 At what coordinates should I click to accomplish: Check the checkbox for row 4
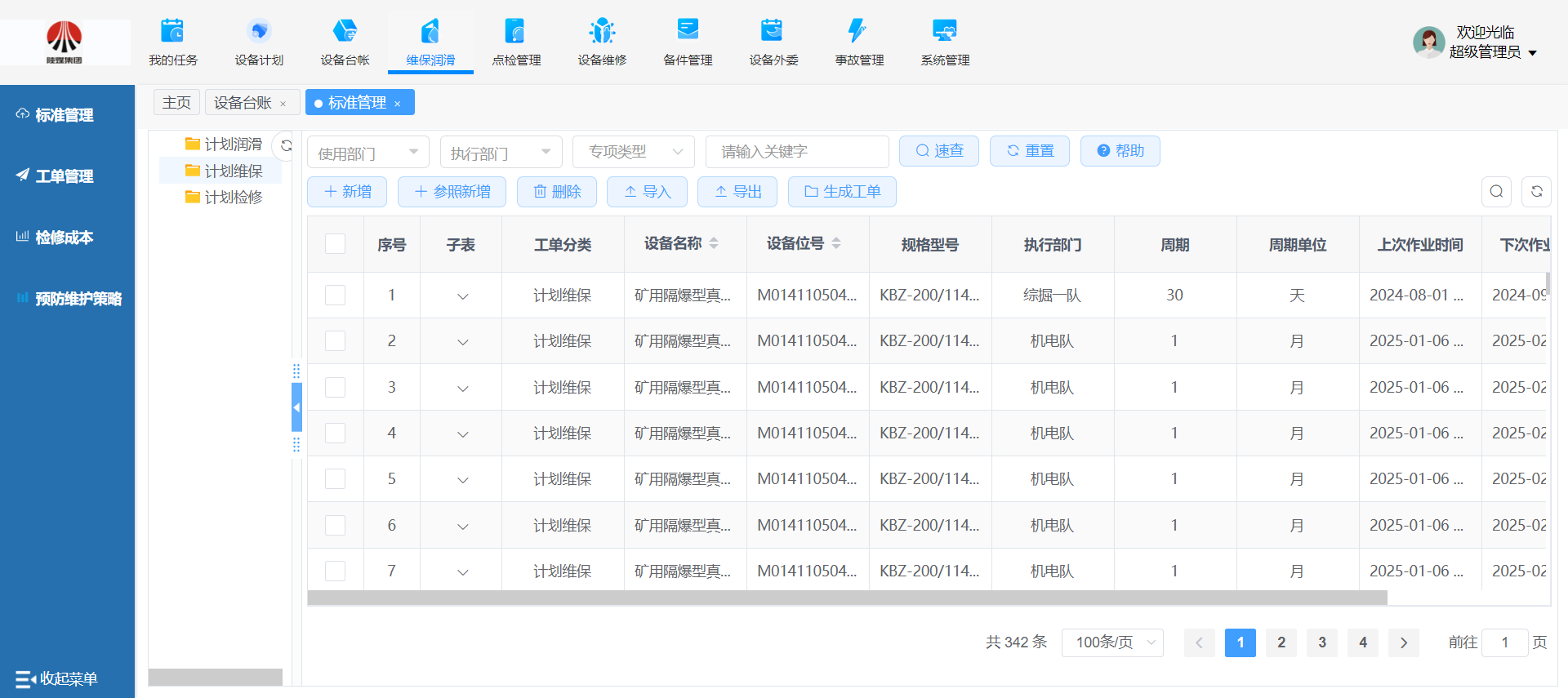pos(335,433)
